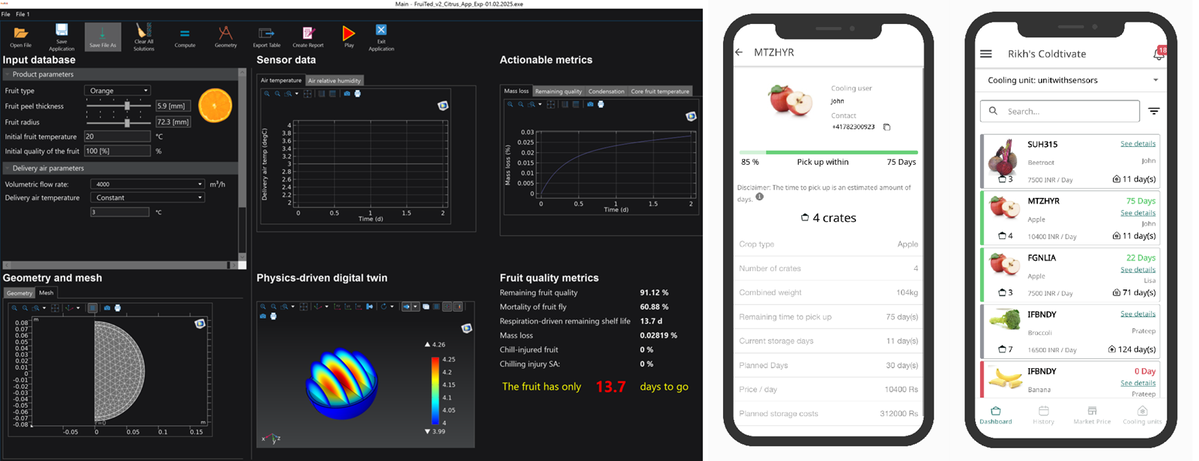1199x461 pixels.
Task: Open the hamburger menu in Coldtivate app
Action: (986, 54)
